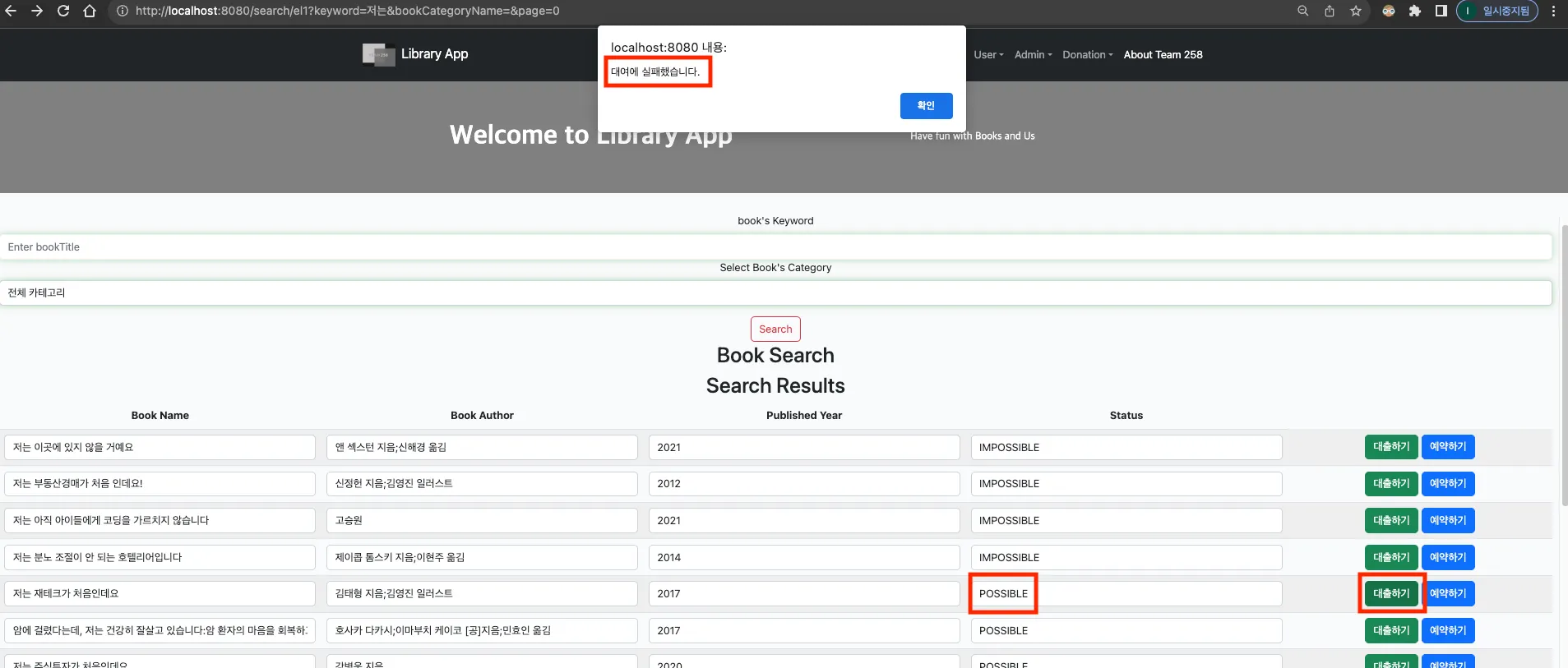
Task: Click 예약하기 for 저는 이곳에 있지 않을 거예요
Action: (1448, 447)
